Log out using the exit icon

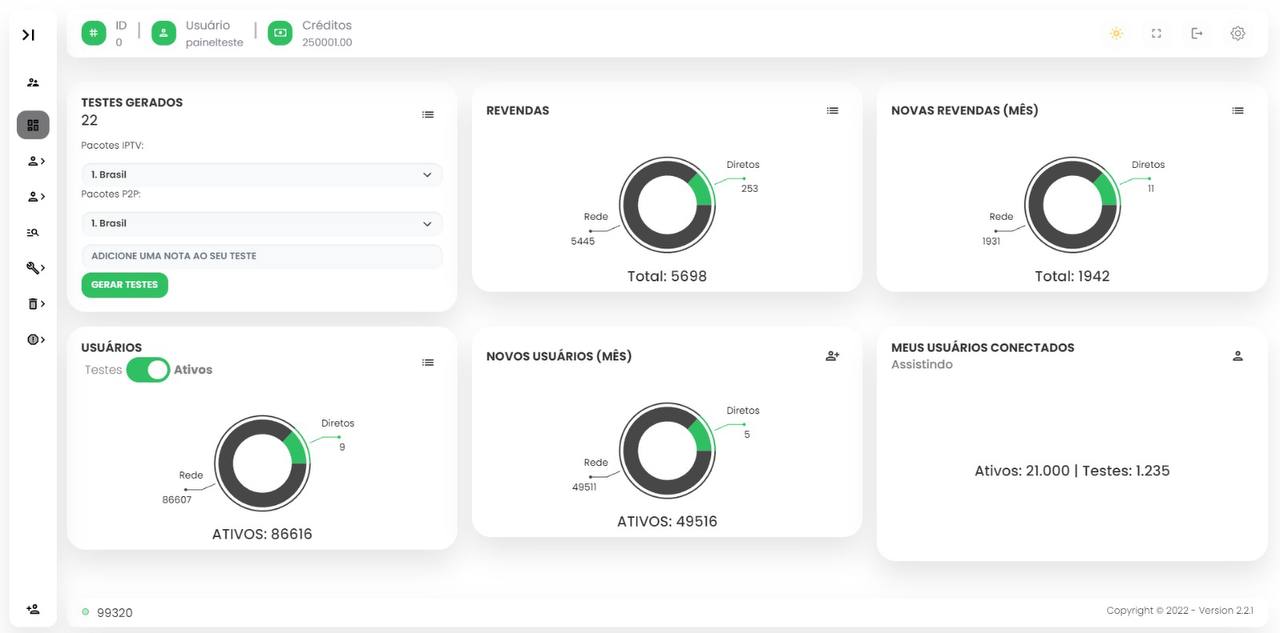coord(1197,34)
